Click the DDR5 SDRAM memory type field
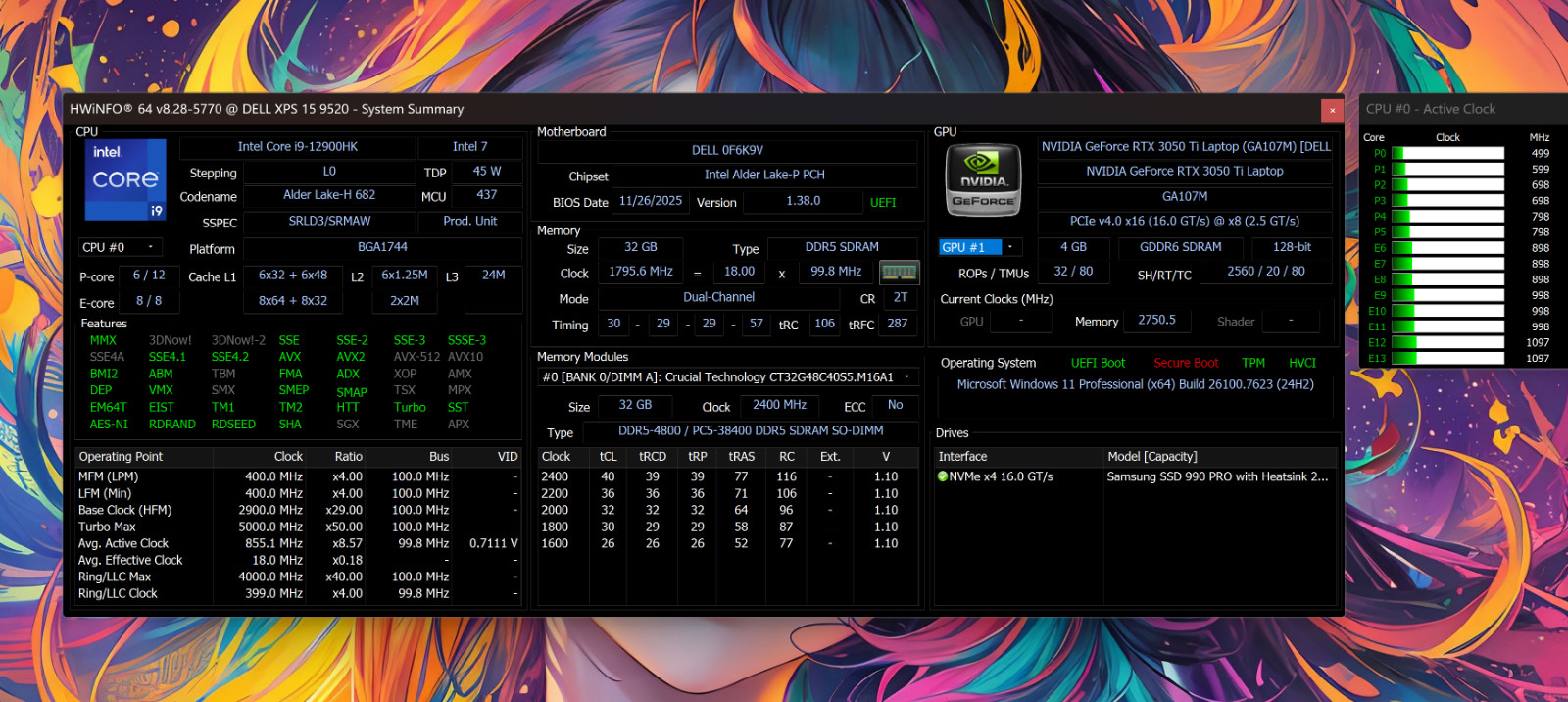This screenshot has height=702, width=1568. coord(842,247)
